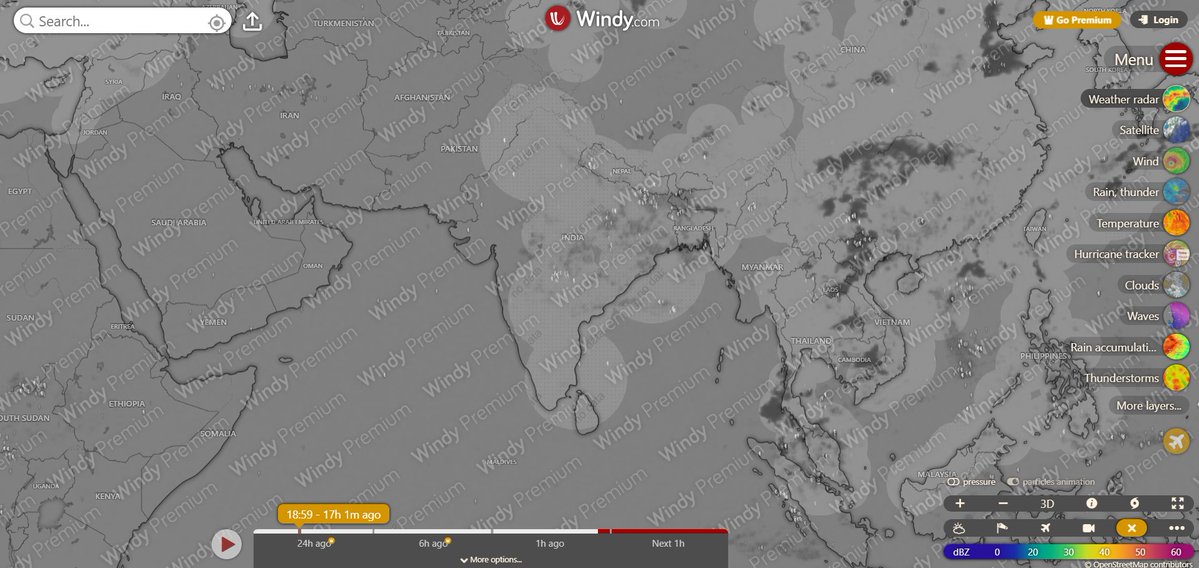Viewport: 1199px width, 568px height.
Task: Enter fullscreen with the expand arrows icon
Action: [x=1178, y=504]
